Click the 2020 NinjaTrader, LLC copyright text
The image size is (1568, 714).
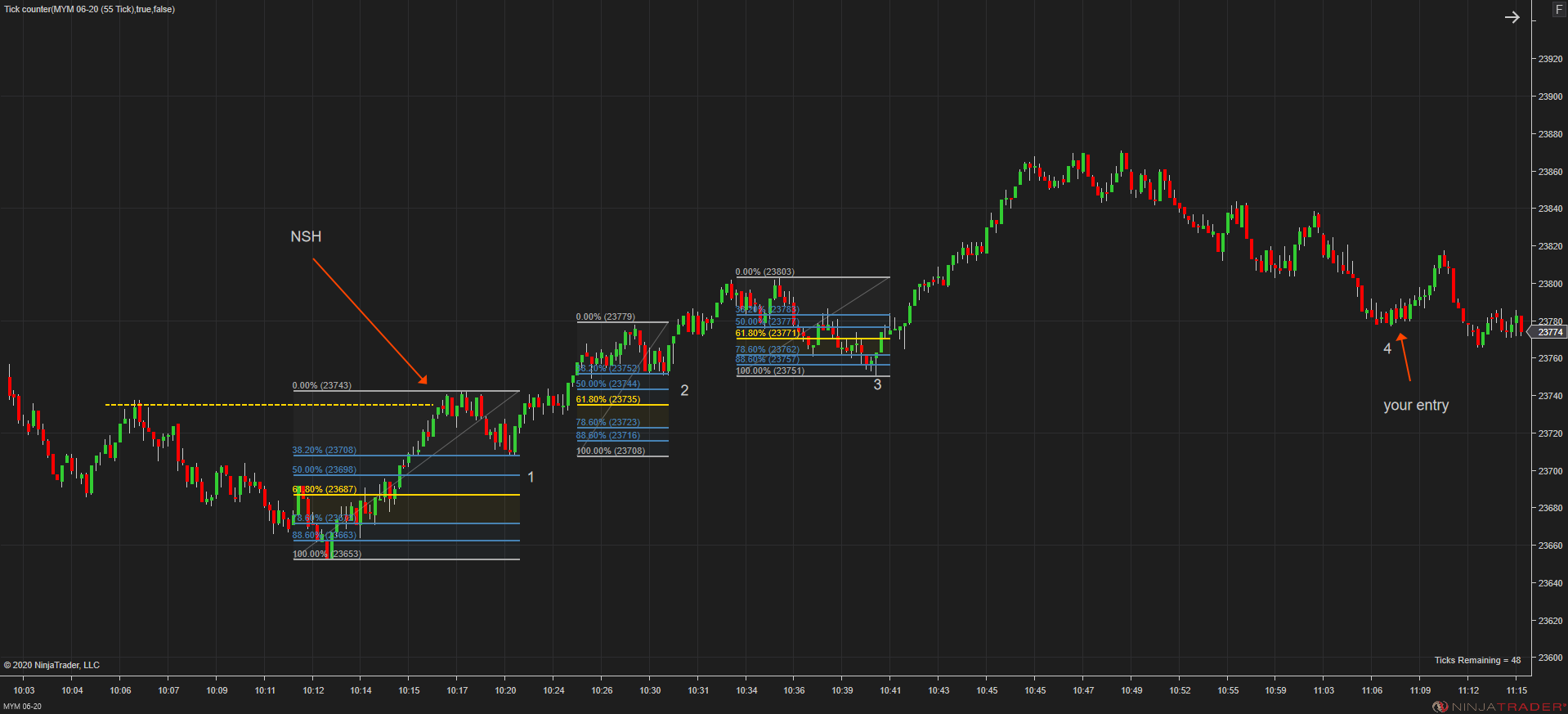pos(52,665)
